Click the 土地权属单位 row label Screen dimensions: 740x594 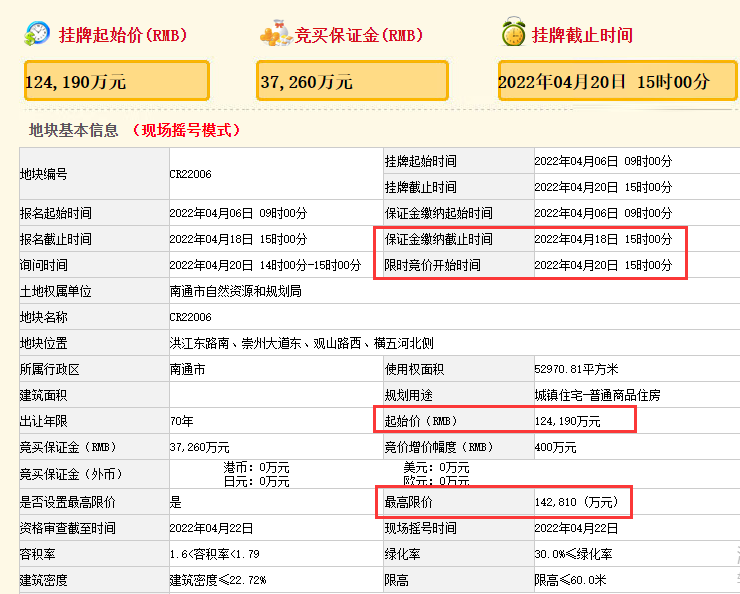tap(56, 291)
